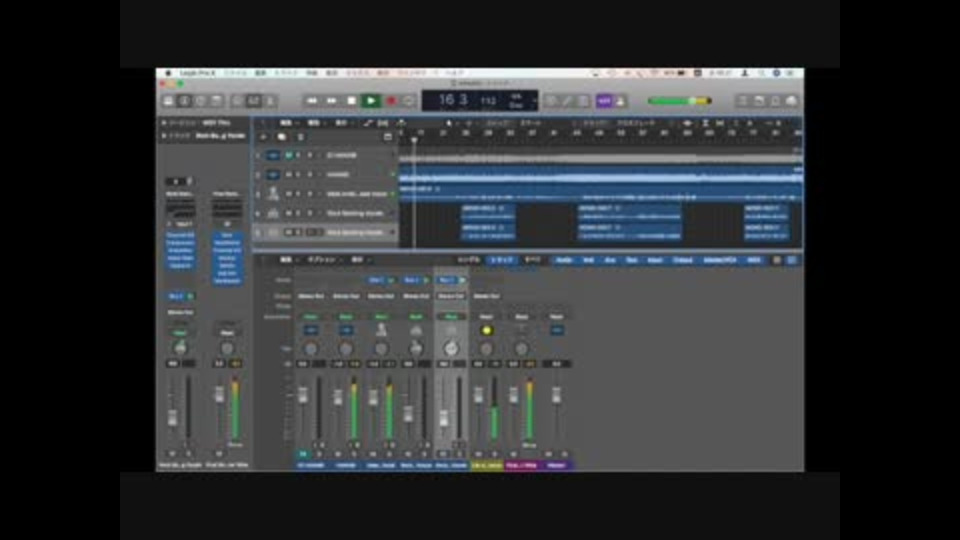Open the media Browsers button

791,101
